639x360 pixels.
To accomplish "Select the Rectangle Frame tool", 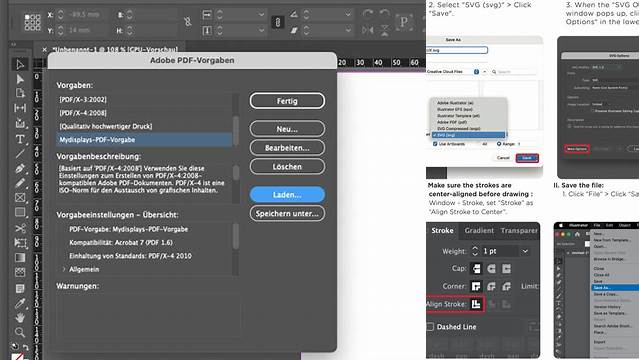I will [20, 198].
